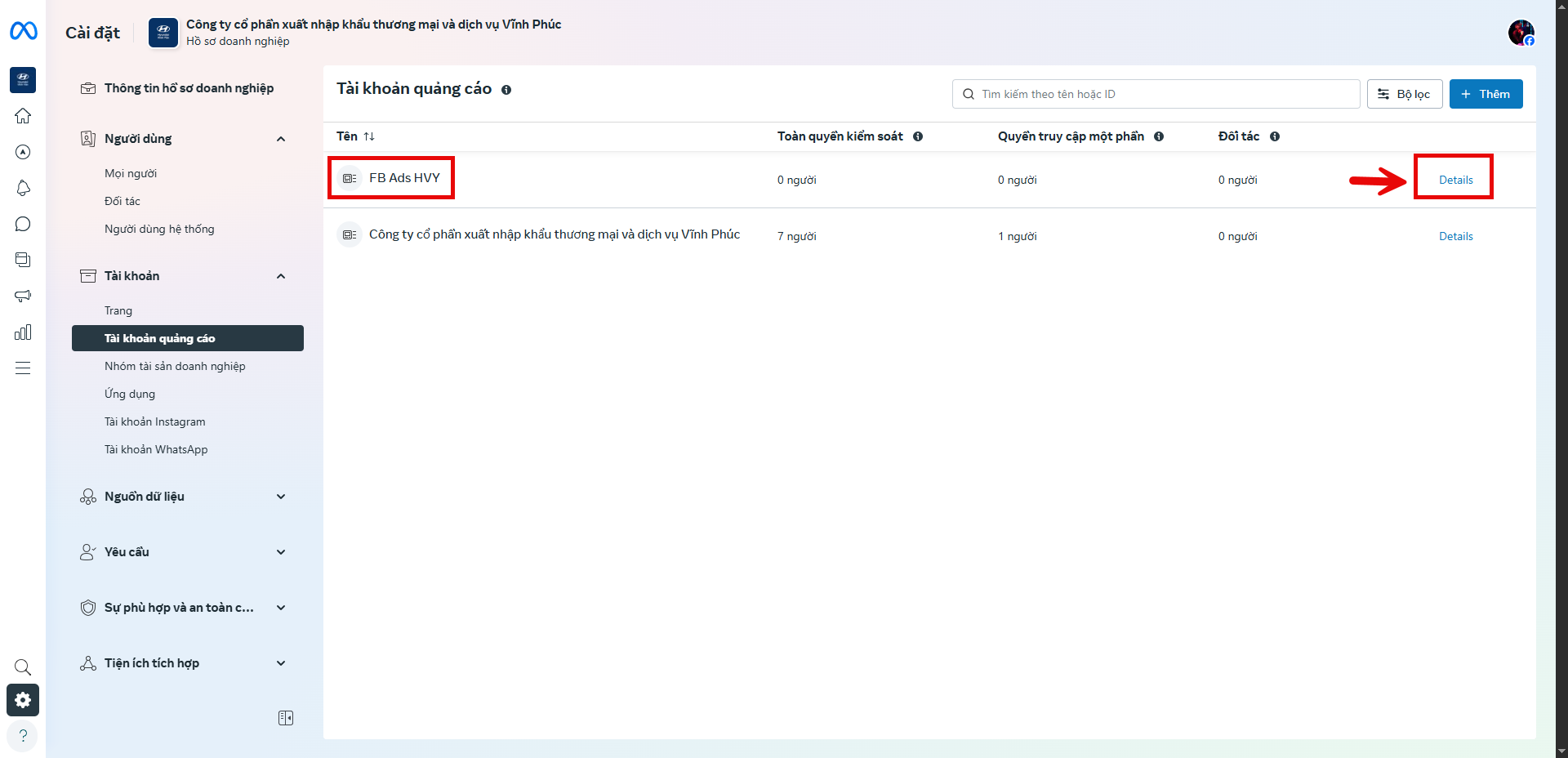This screenshot has height=758, width=1568.
Task: Open the profile avatar at top right
Action: tap(1521, 33)
